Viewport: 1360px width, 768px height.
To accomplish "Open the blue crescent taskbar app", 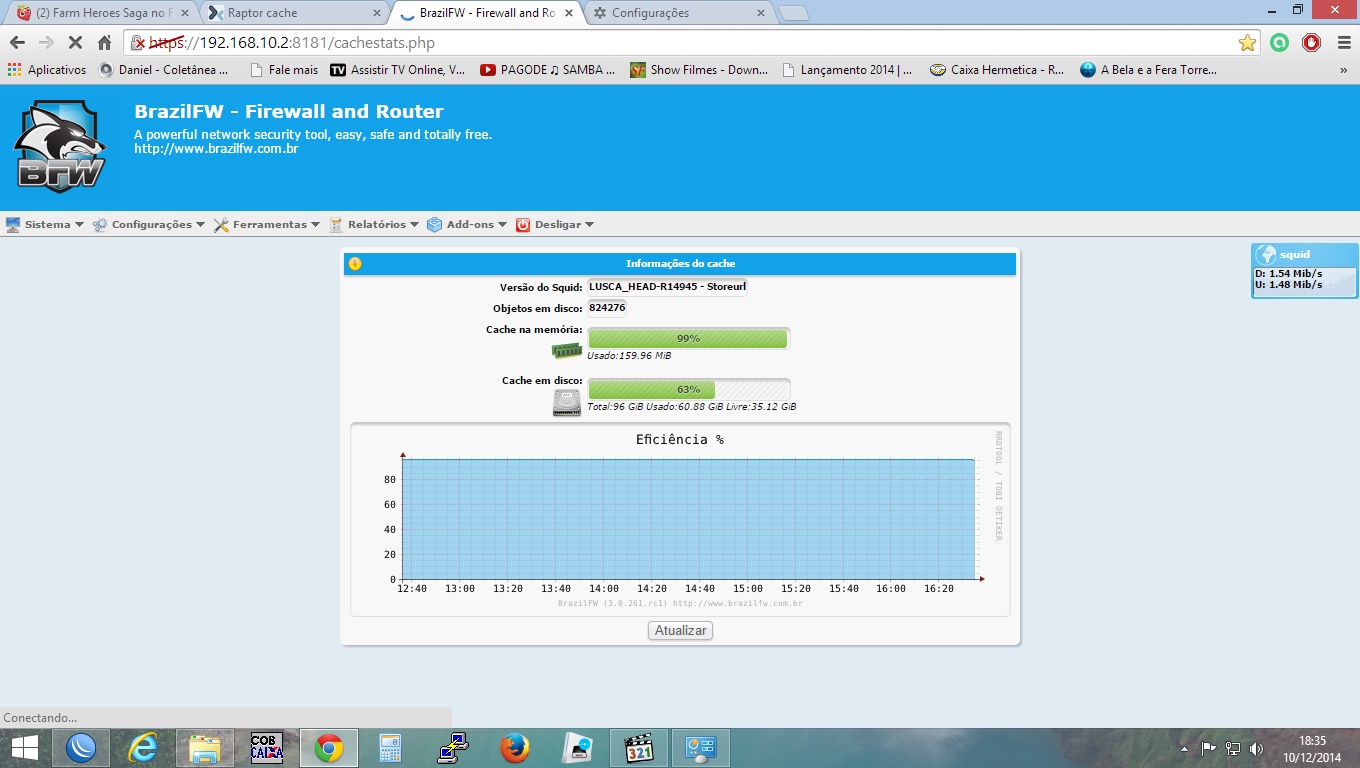I will 81,748.
